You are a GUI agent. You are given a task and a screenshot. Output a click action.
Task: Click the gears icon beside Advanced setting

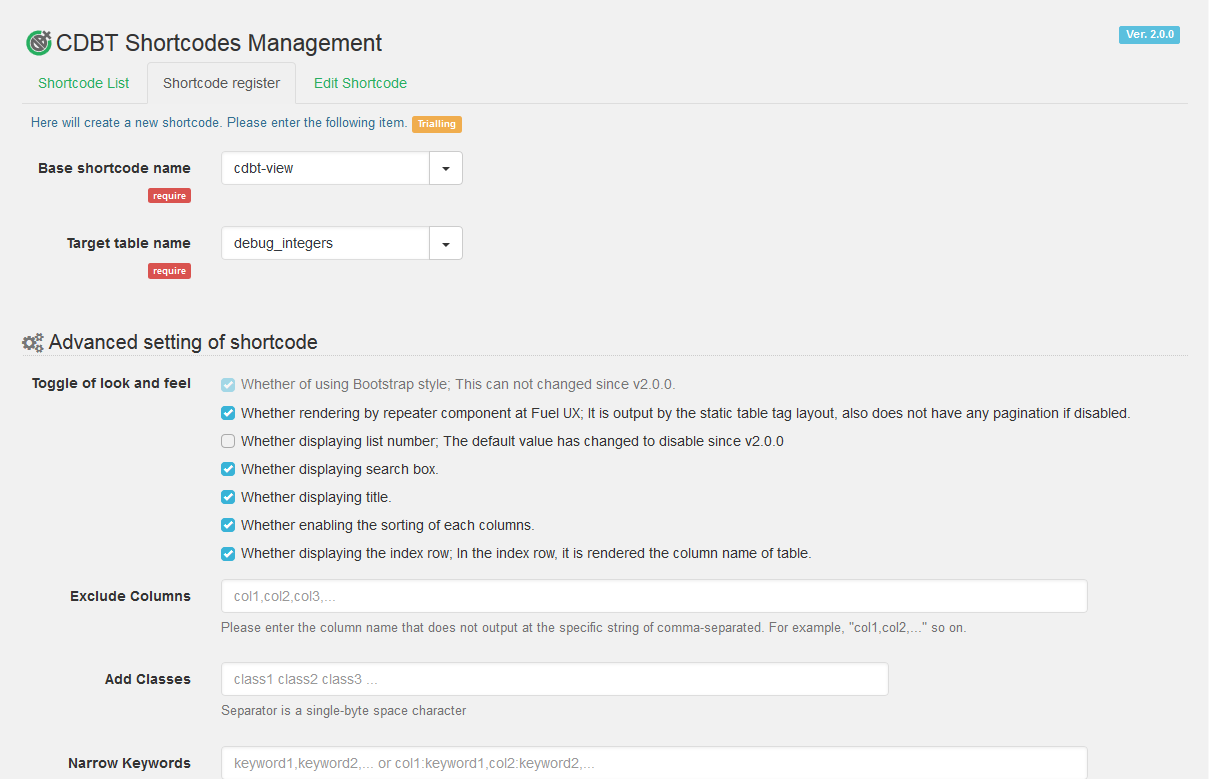pyautogui.click(x=33, y=343)
